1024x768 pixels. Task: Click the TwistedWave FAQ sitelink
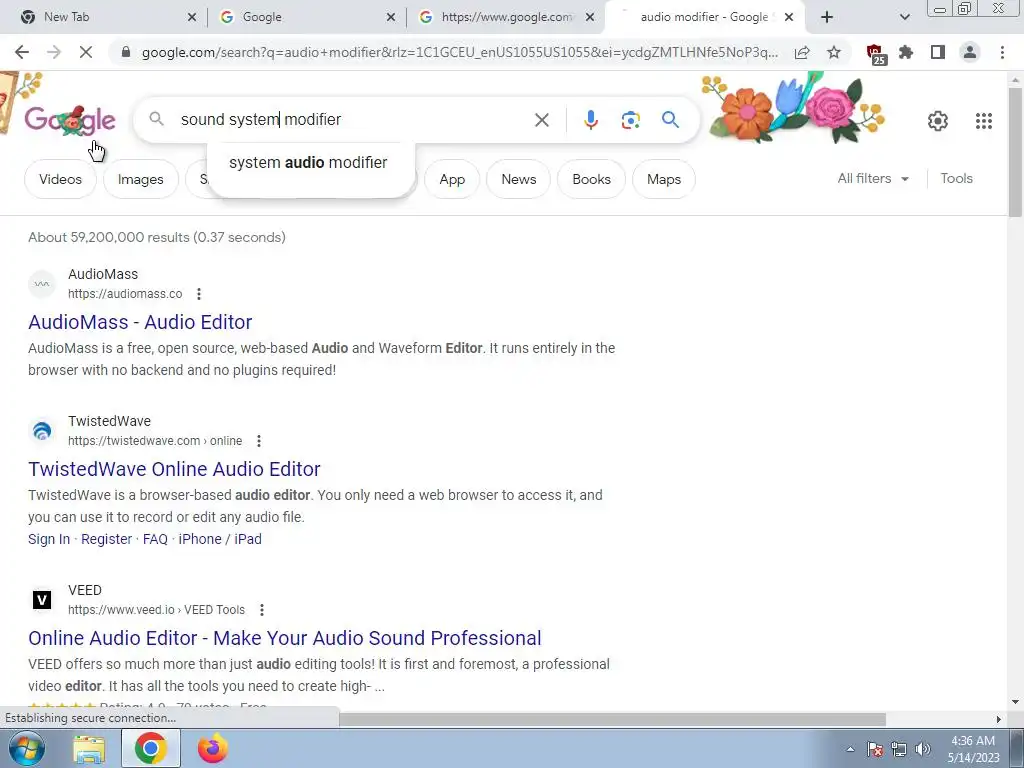coord(155,539)
